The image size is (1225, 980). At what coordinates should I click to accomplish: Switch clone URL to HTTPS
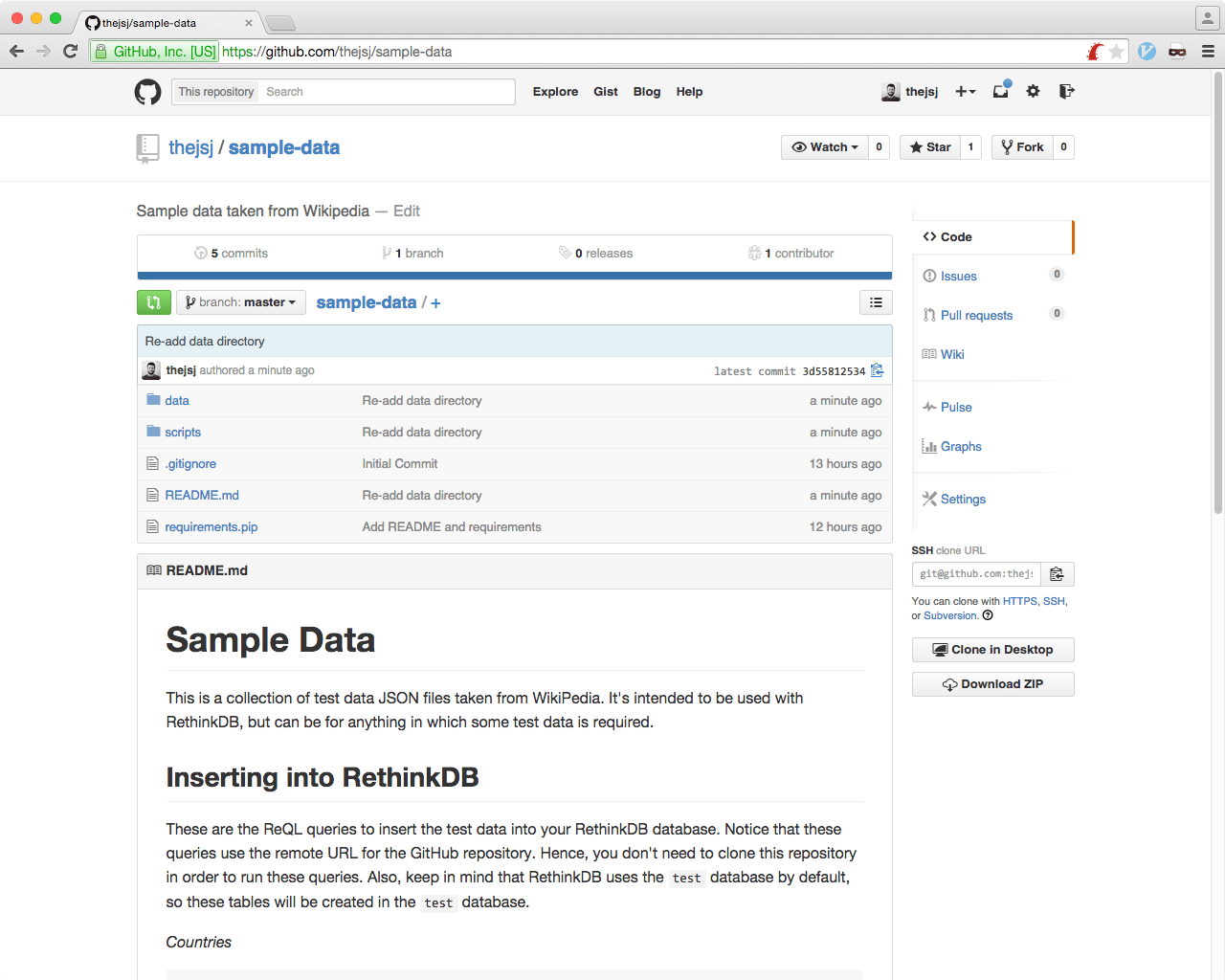coord(1020,601)
